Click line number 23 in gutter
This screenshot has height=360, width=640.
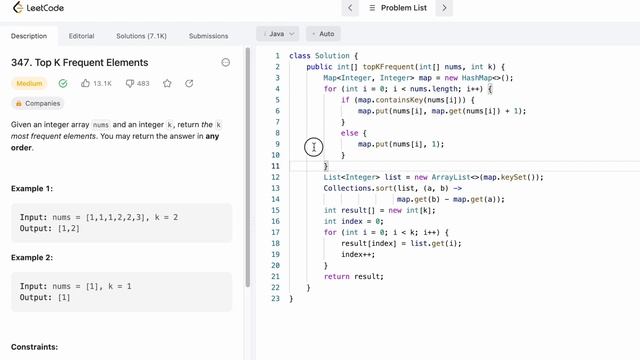coord(276,298)
